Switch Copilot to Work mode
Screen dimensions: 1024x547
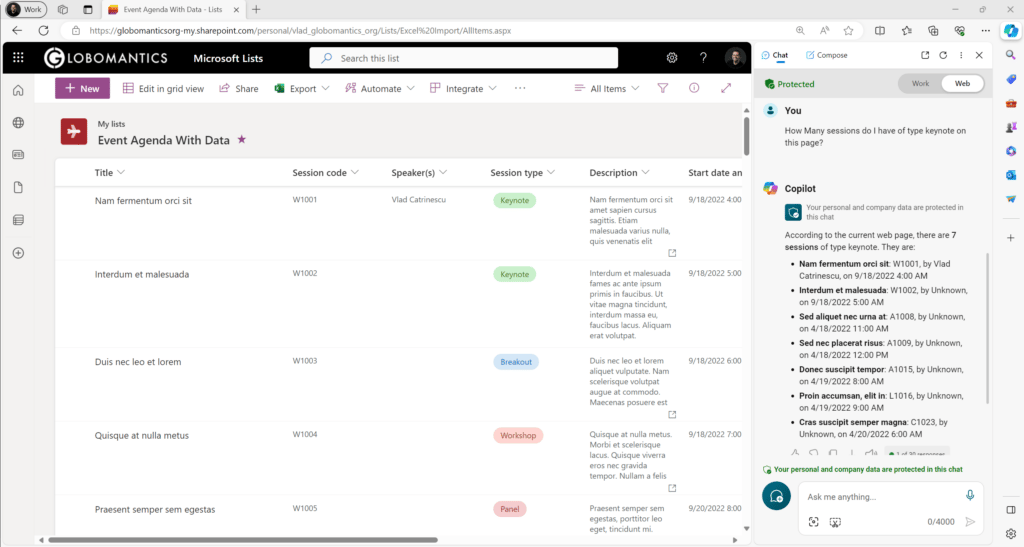point(920,84)
